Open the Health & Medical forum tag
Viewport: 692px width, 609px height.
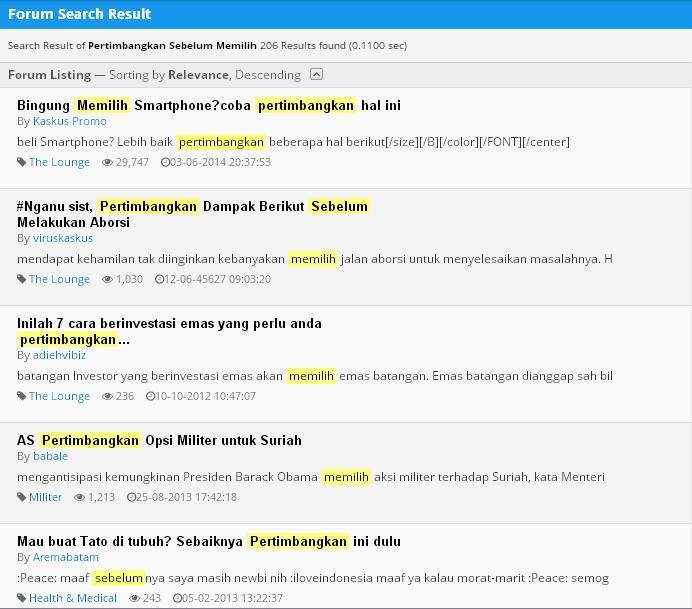pyautogui.click(x=73, y=598)
